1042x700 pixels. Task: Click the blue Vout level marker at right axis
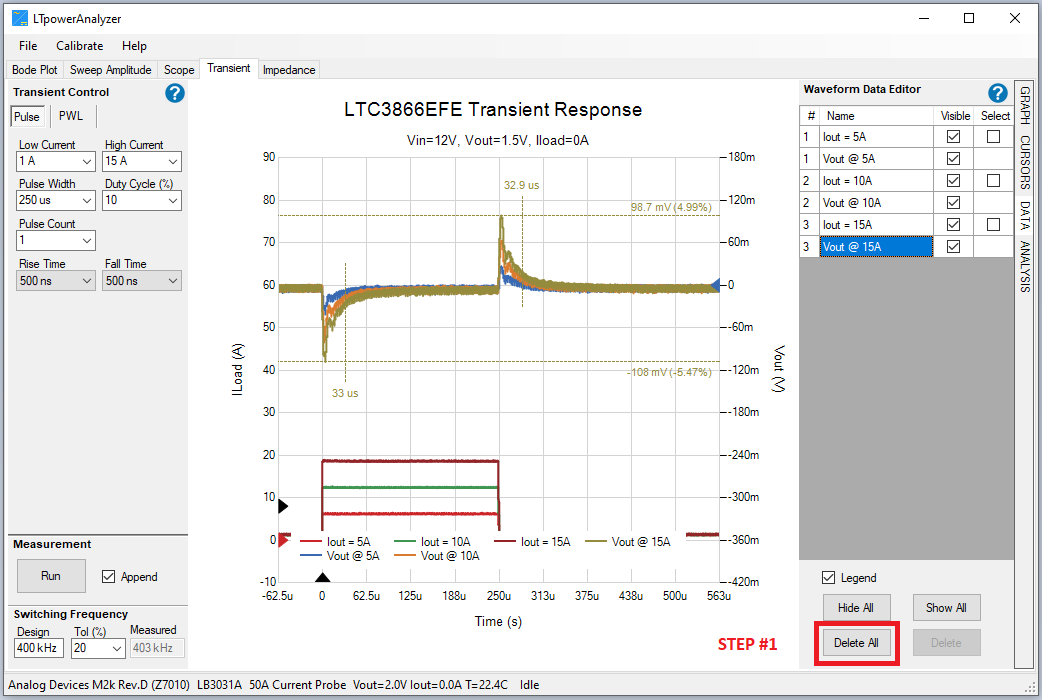(x=714, y=286)
